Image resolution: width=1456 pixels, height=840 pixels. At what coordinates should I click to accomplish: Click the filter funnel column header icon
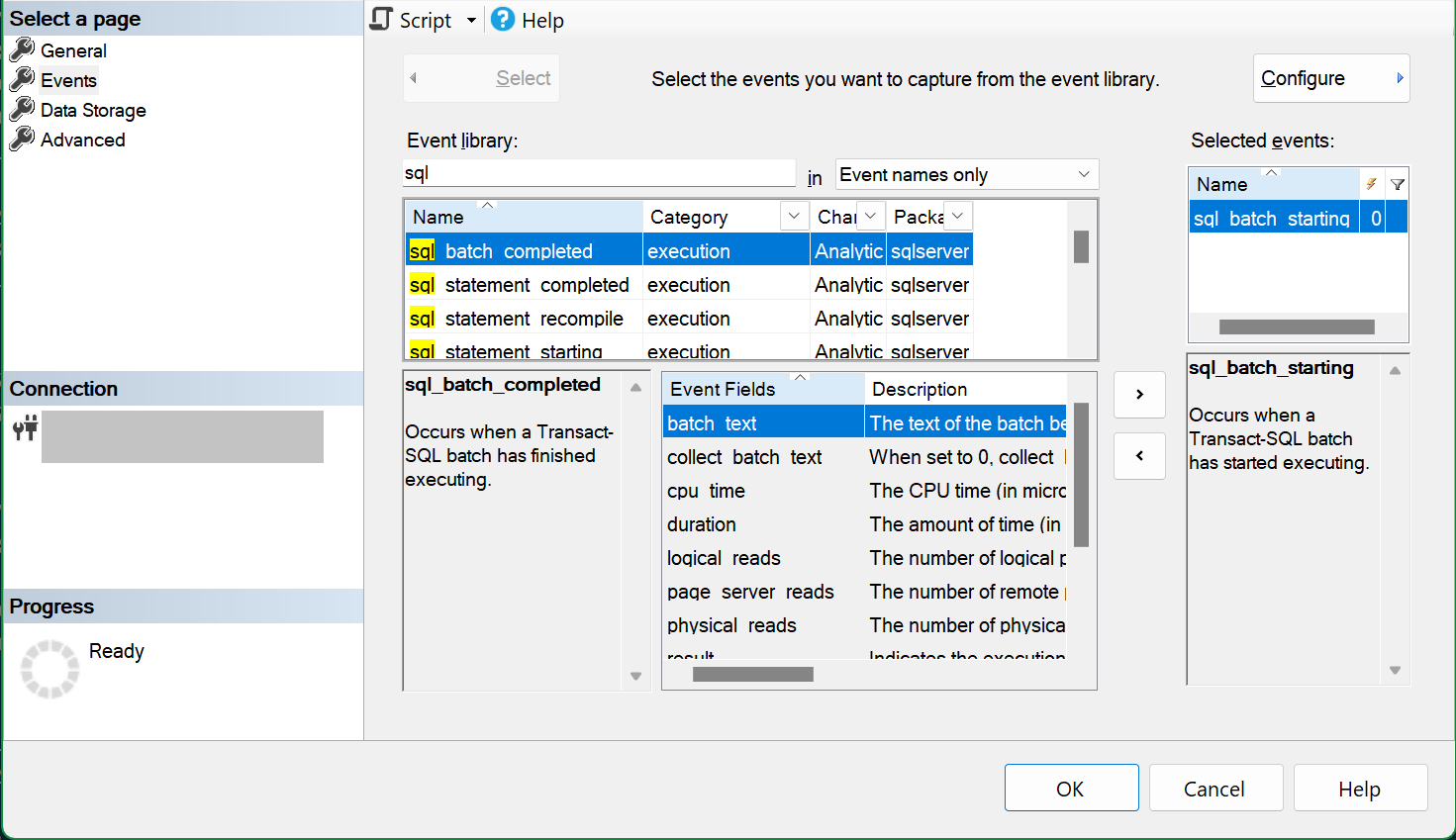[1397, 184]
